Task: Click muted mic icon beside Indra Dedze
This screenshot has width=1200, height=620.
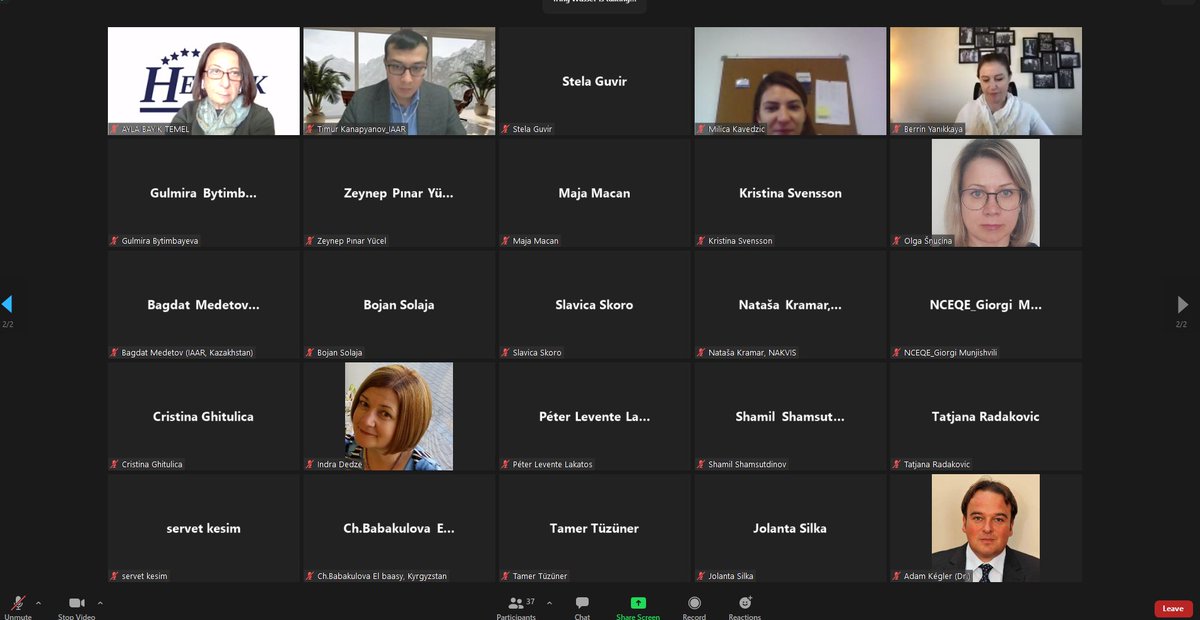Action: 310,465
